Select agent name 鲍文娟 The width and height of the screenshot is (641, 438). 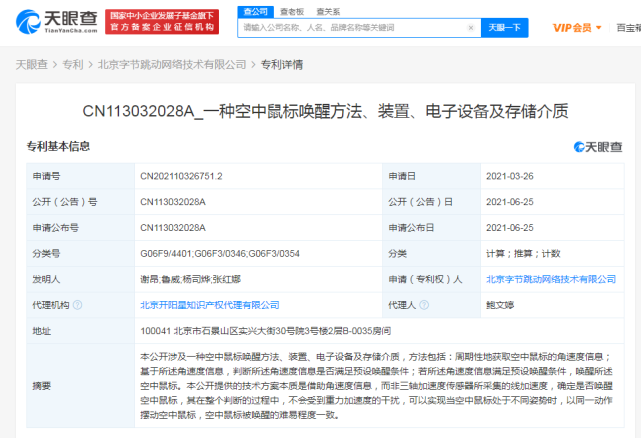[500, 305]
